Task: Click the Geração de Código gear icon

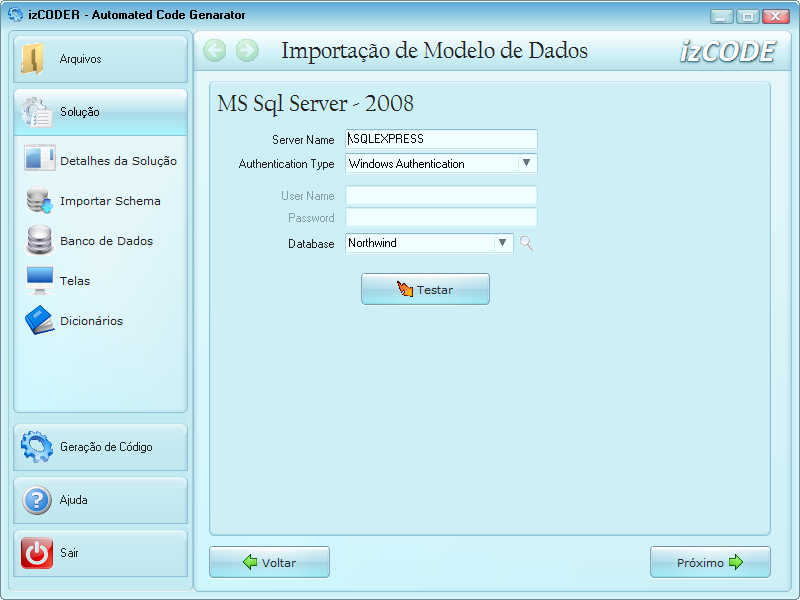Action: [x=37, y=447]
